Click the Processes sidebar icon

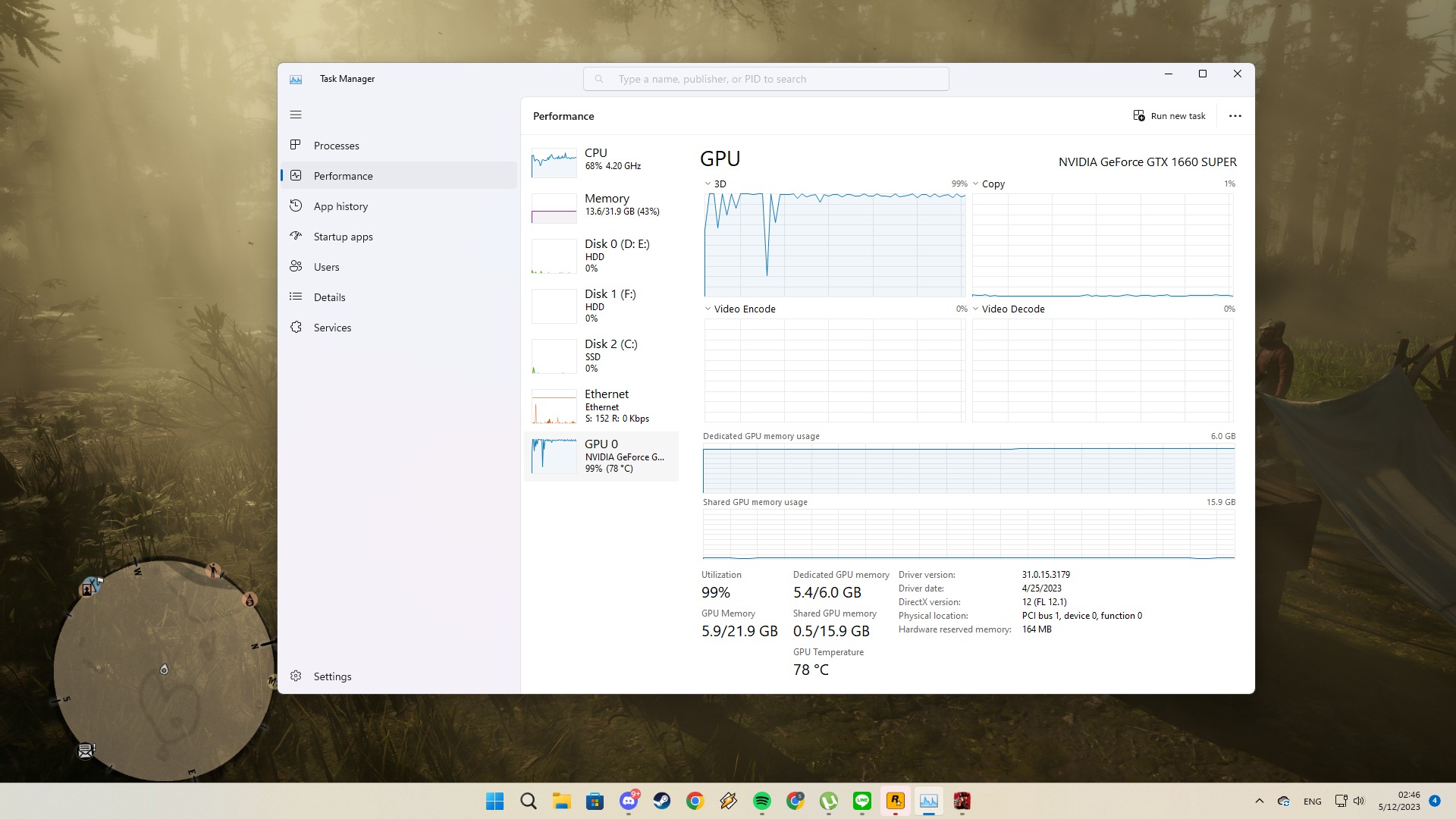click(296, 145)
